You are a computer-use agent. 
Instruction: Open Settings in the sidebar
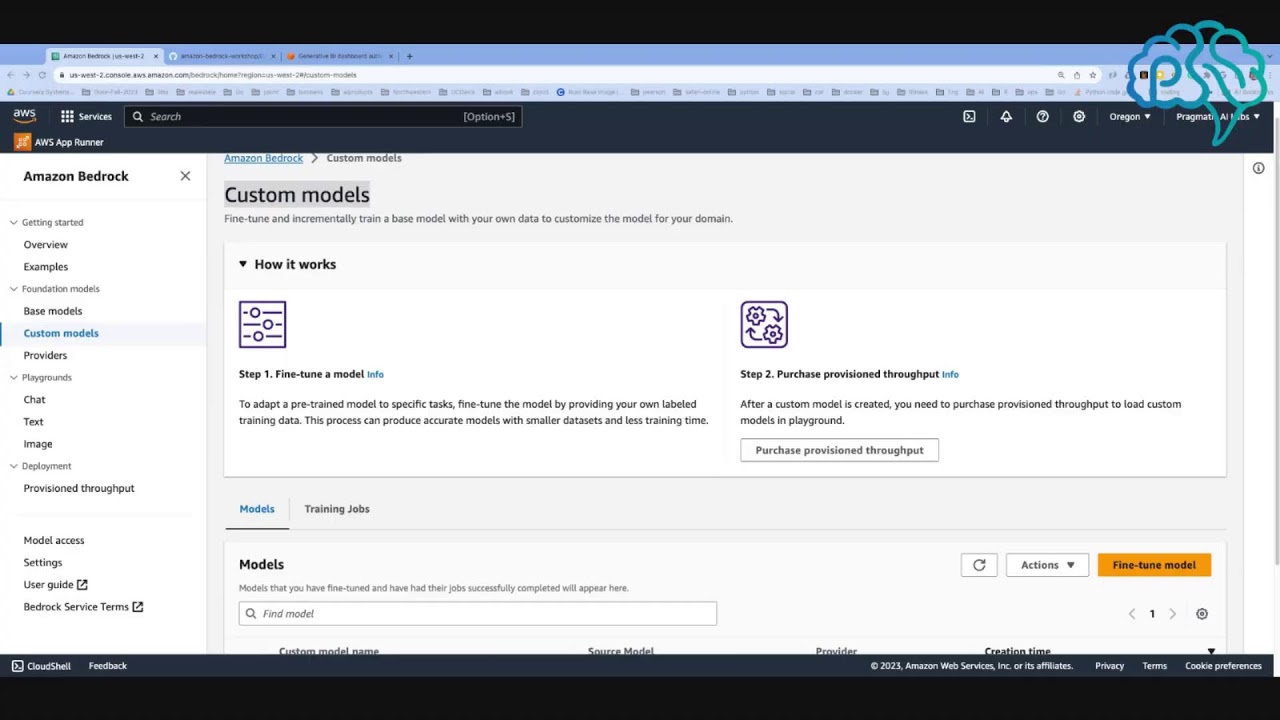(x=43, y=562)
